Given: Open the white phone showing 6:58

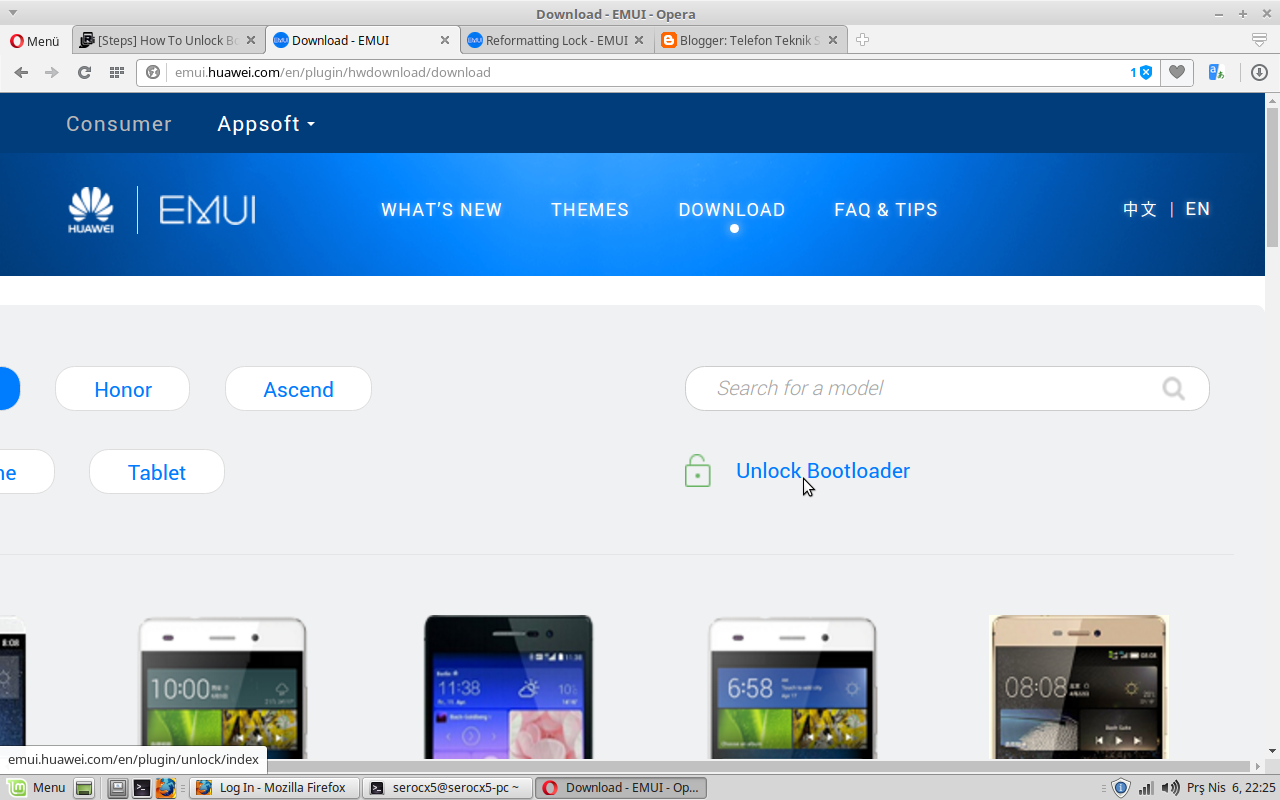Looking at the screenshot, I should 793,688.
